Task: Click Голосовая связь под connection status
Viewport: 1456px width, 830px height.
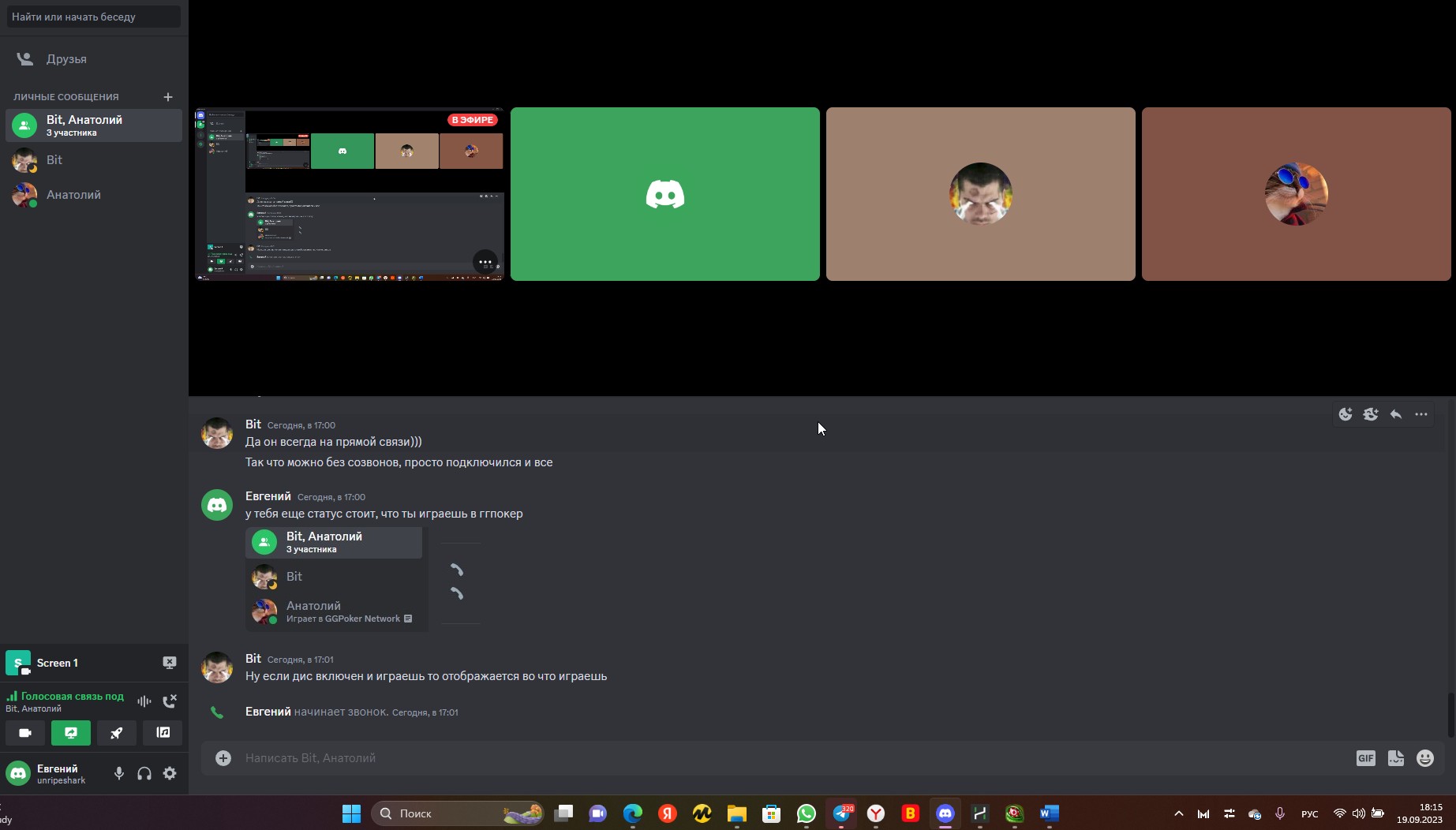Action: [x=73, y=696]
